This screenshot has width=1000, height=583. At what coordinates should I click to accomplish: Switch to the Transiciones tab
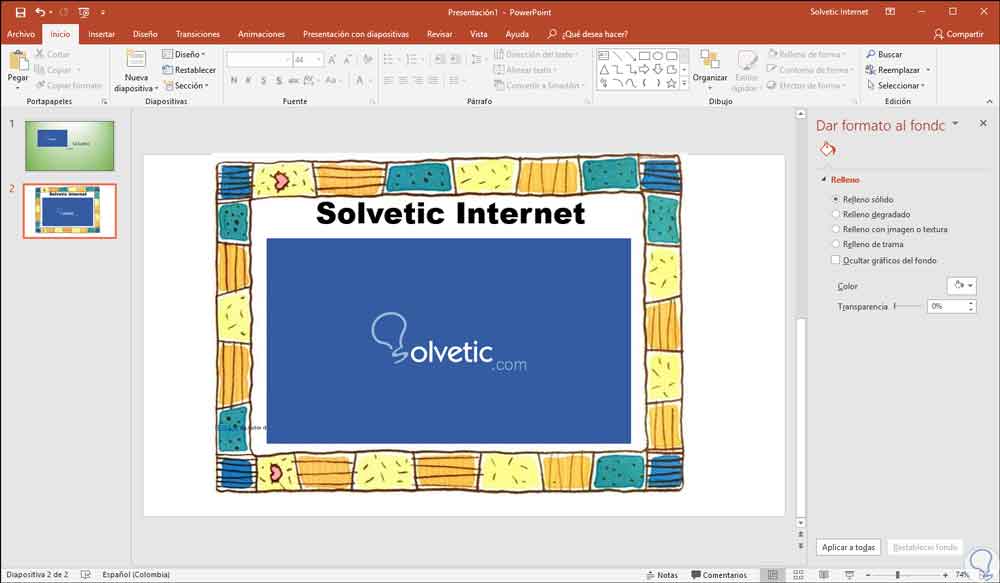(198, 34)
